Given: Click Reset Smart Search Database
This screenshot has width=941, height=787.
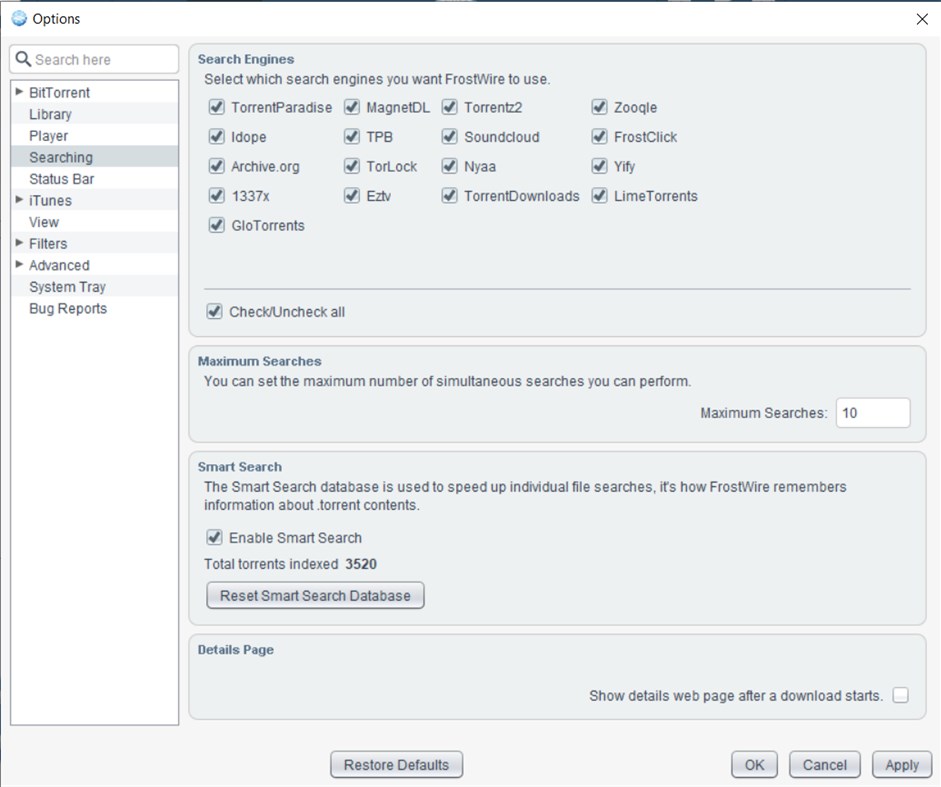Looking at the screenshot, I should (x=314, y=595).
